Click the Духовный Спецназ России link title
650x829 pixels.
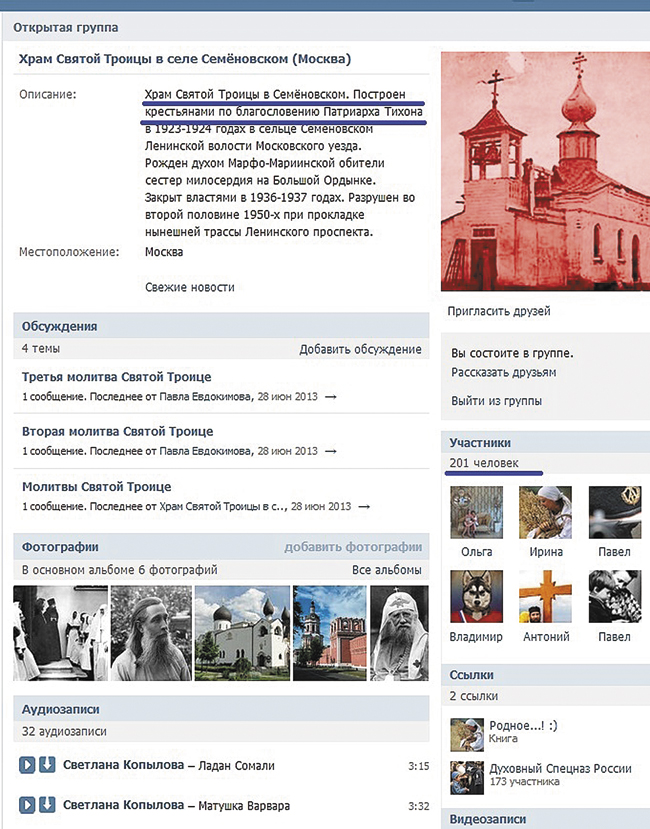[560, 769]
